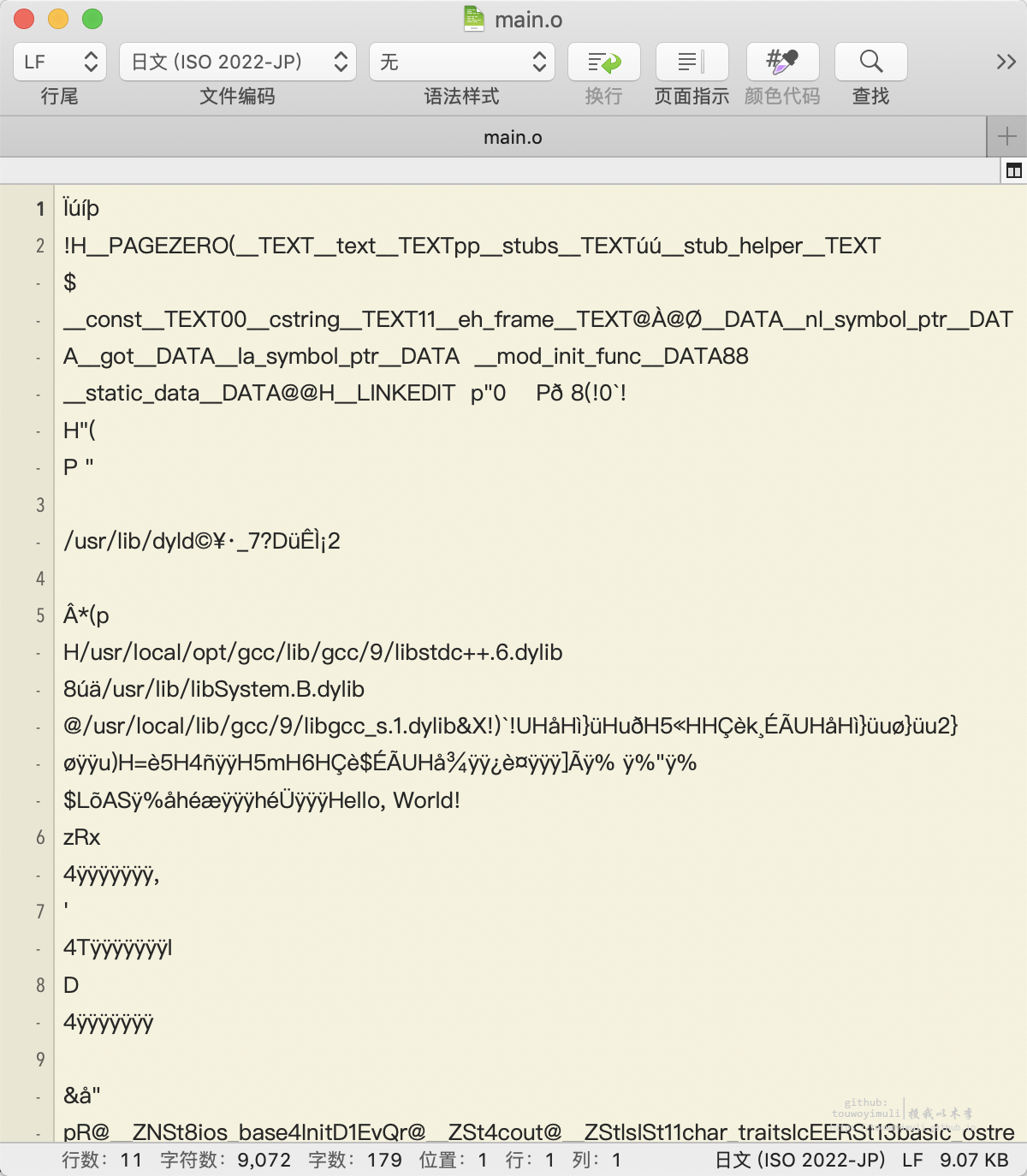Toggle line wrap with the 换行 icon
This screenshot has width=1027, height=1176.
click(604, 62)
